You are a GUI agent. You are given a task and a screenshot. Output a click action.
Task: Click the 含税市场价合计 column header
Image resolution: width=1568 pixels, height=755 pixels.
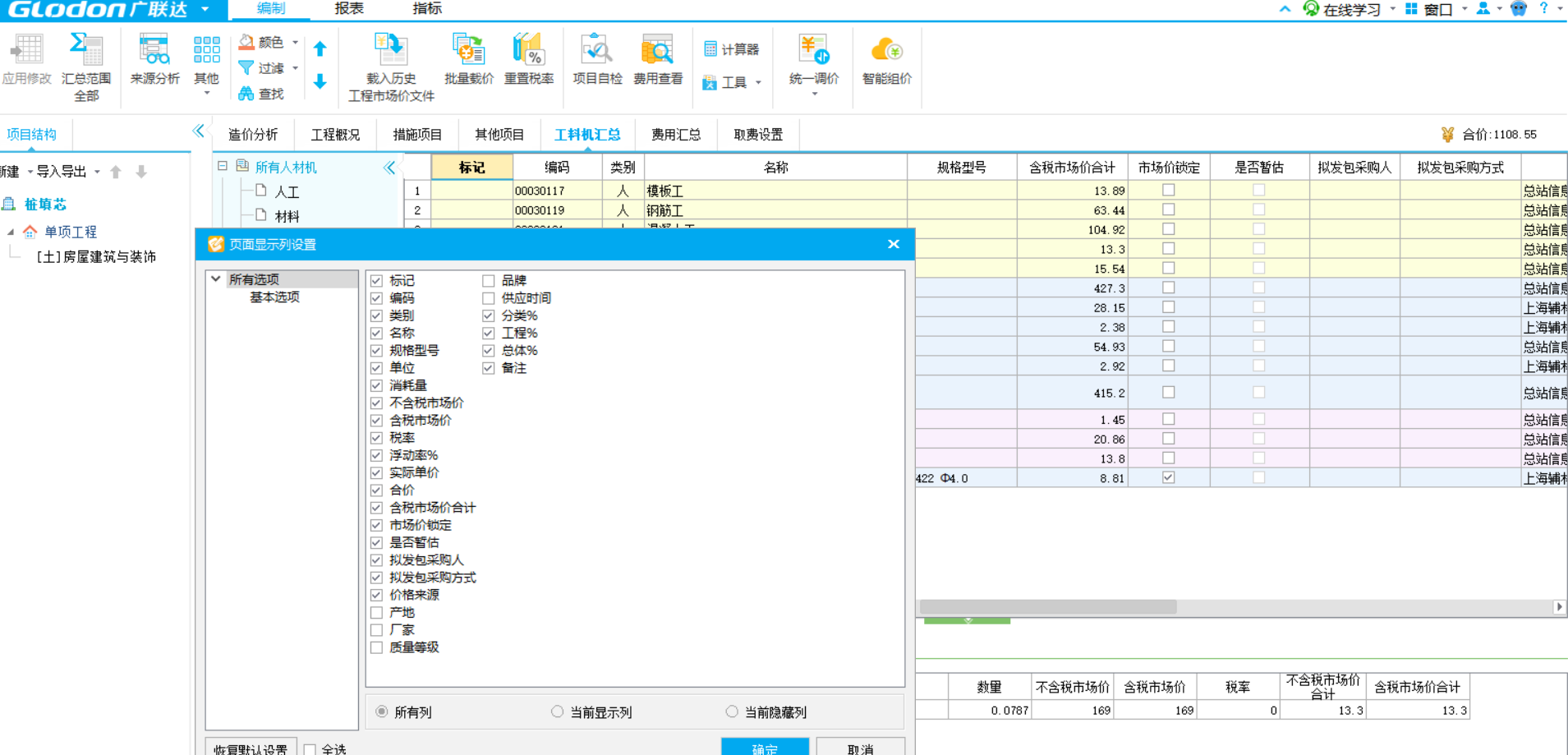pos(1072,168)
